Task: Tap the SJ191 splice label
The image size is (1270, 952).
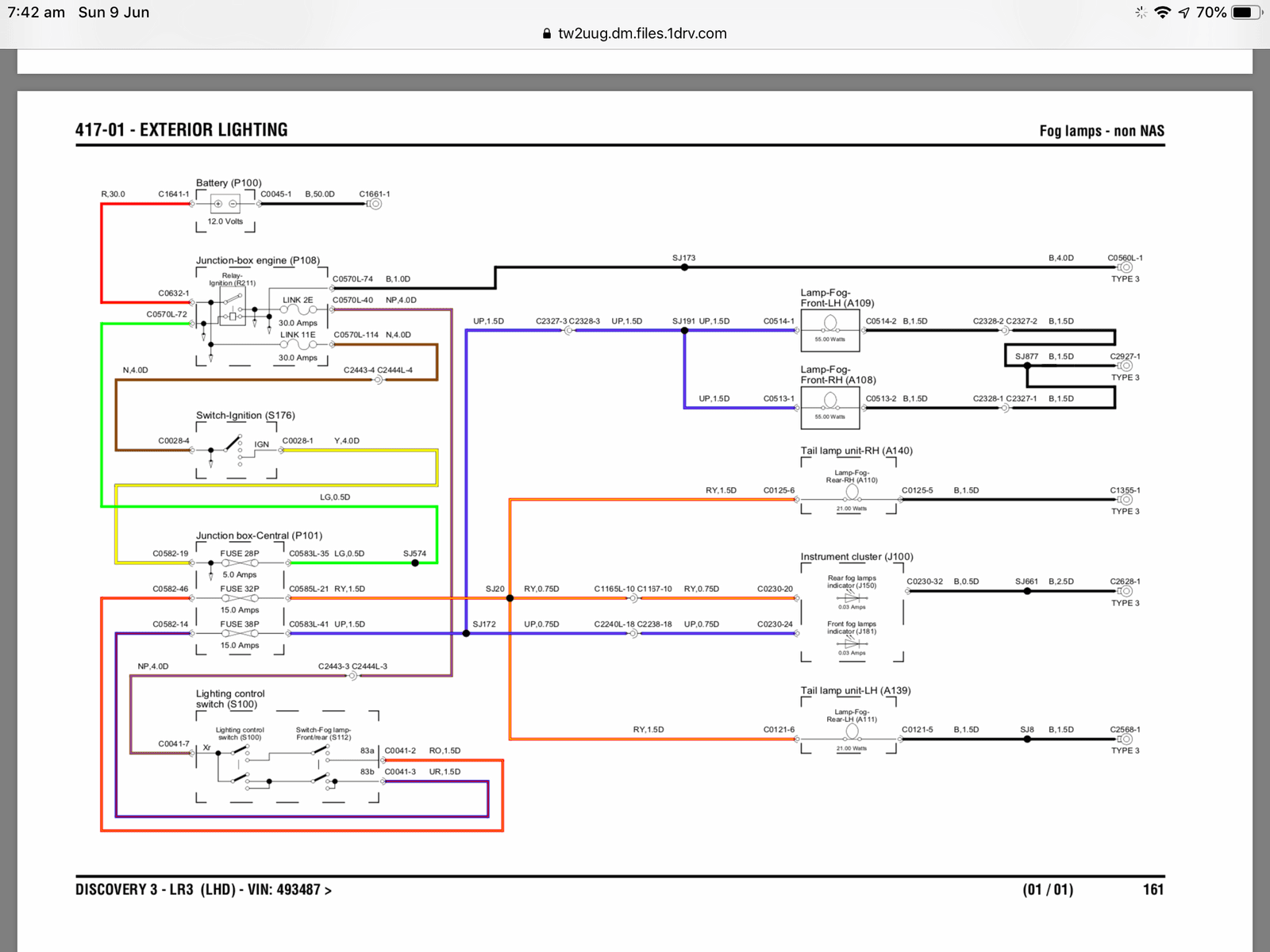Action: point(683,321)
